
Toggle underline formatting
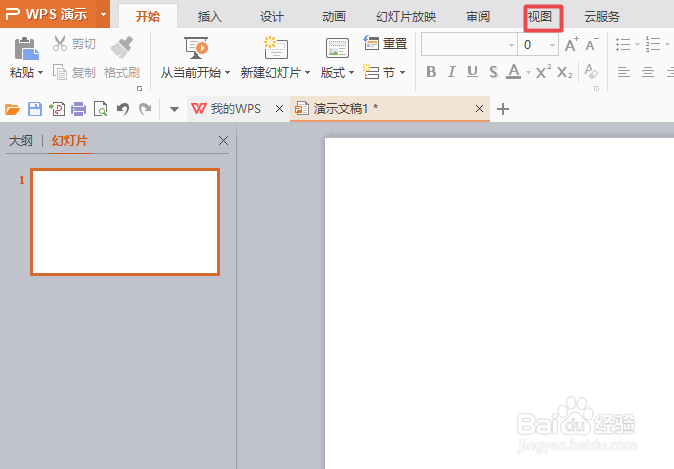472,72
